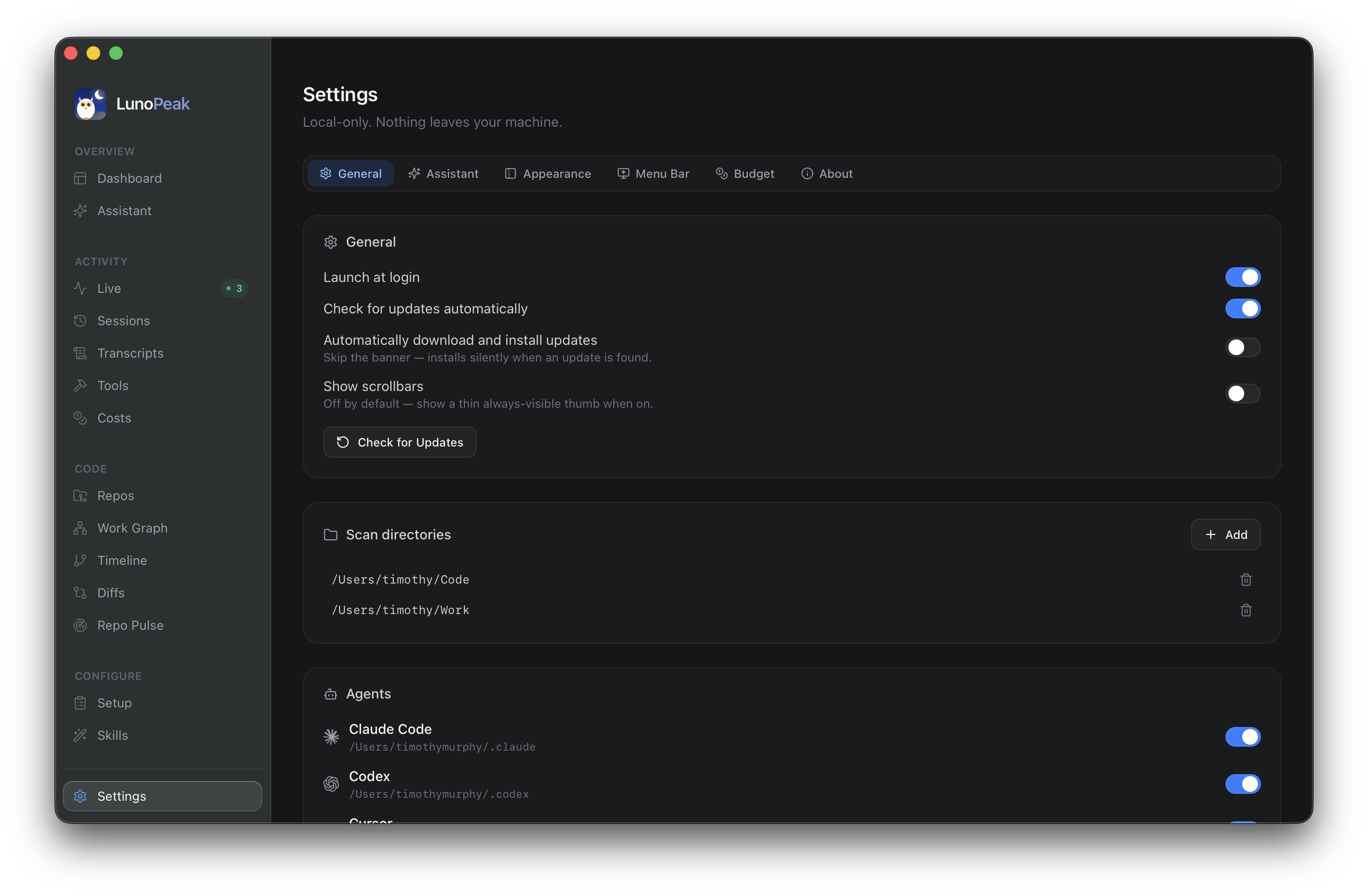Image resolution: width=1368 pixels, height=896 pixels.
Task: Click the /Users/timothymurphy/.codex path
Action: [x=439, y=794]
